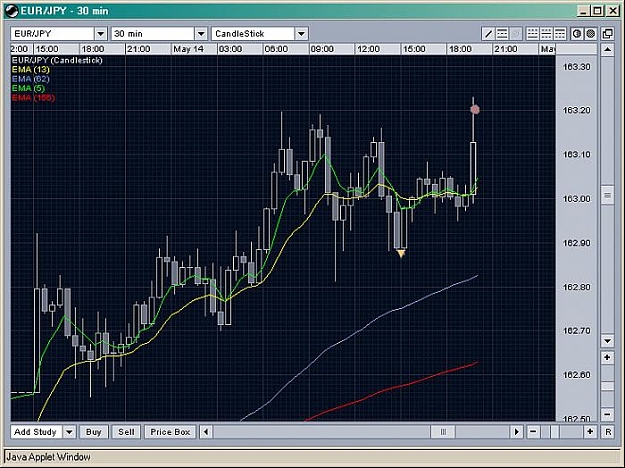Maximize the EUR/JPY chart window
Screen dimensions: 625x468
tap(597, 11)
